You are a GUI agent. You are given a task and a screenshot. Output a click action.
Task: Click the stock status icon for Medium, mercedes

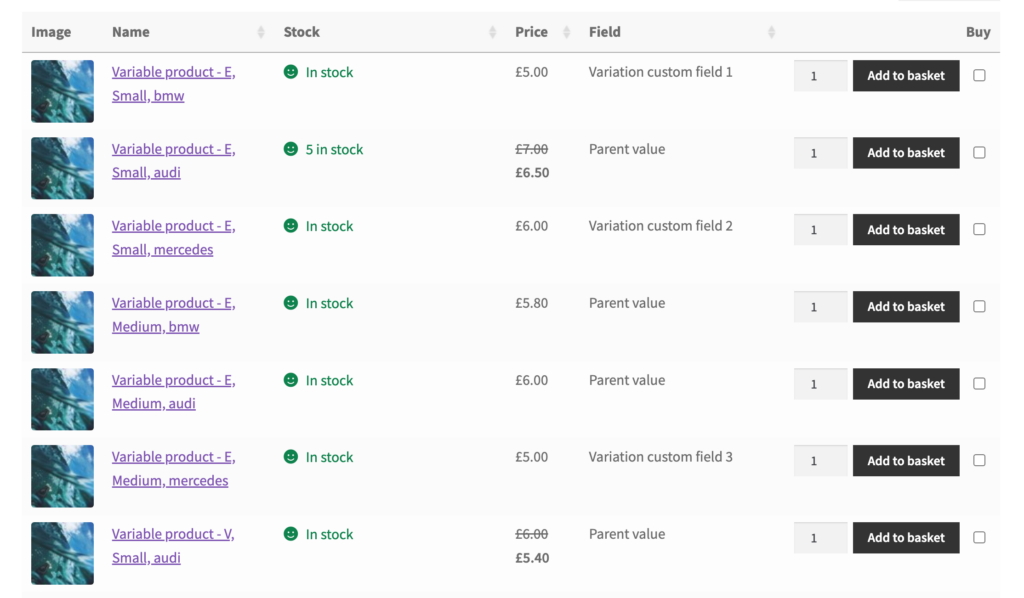(x=290, y=457)
